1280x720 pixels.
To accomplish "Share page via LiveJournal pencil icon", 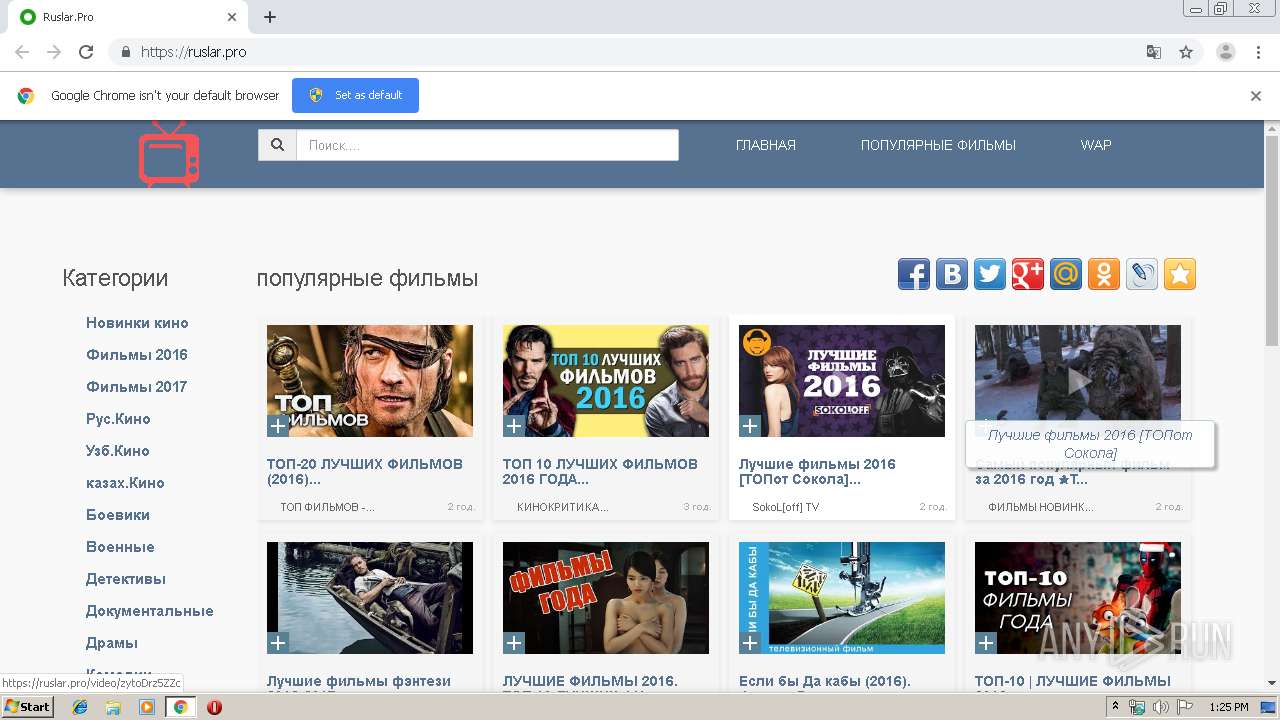I will point(1142,274).
